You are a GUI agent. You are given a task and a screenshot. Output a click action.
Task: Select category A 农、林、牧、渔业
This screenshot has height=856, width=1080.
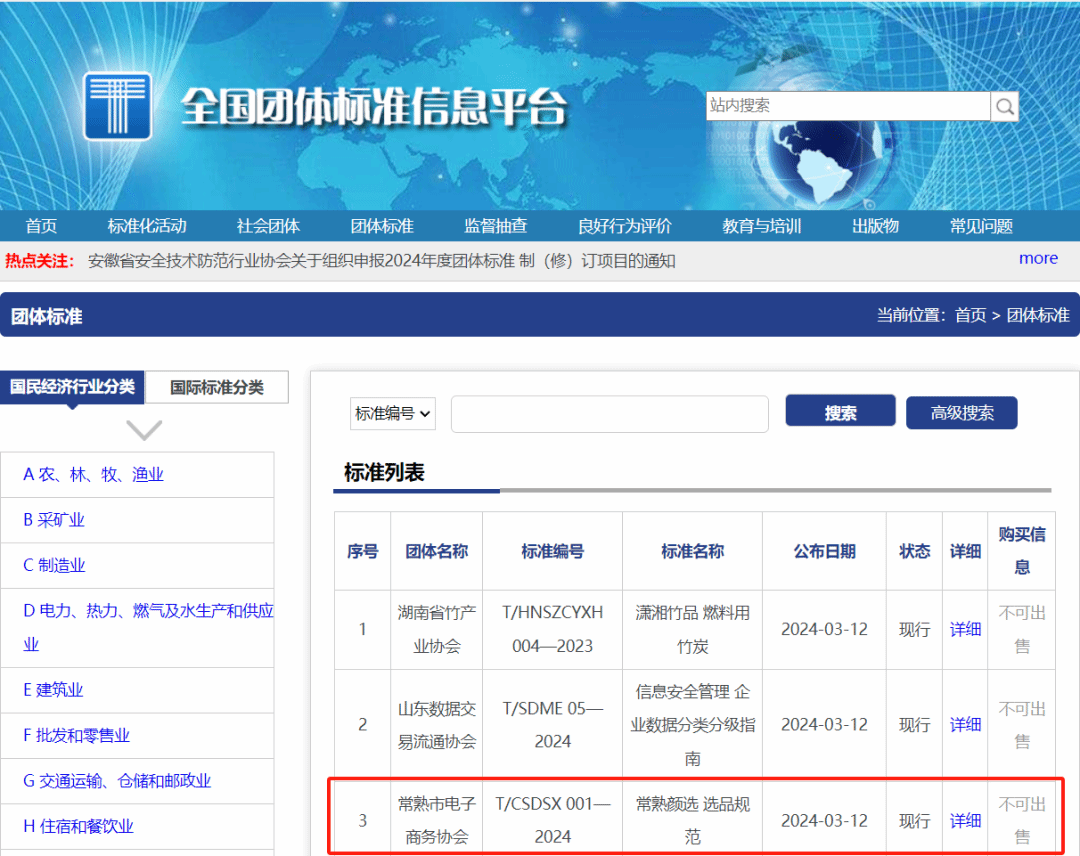coord(94,474)
